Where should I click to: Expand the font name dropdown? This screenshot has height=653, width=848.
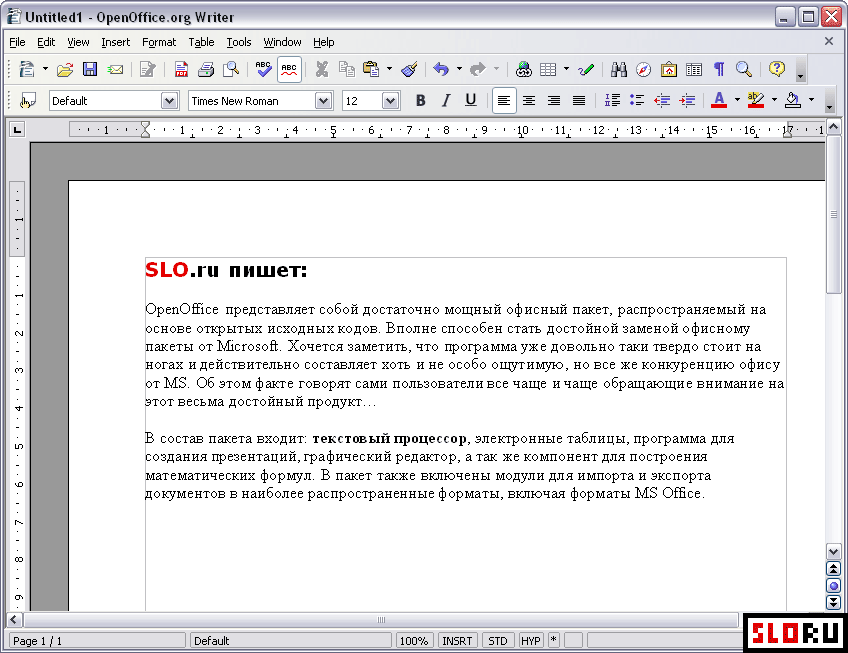click(323, 100)
